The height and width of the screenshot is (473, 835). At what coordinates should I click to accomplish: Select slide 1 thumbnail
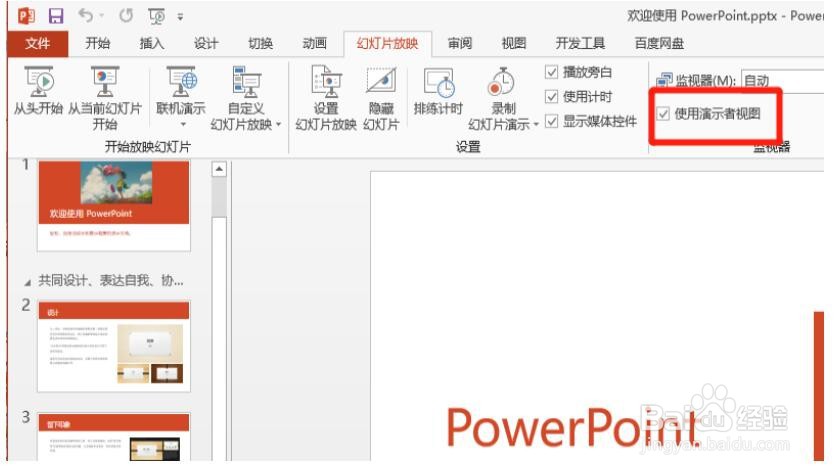click(114, 206)
